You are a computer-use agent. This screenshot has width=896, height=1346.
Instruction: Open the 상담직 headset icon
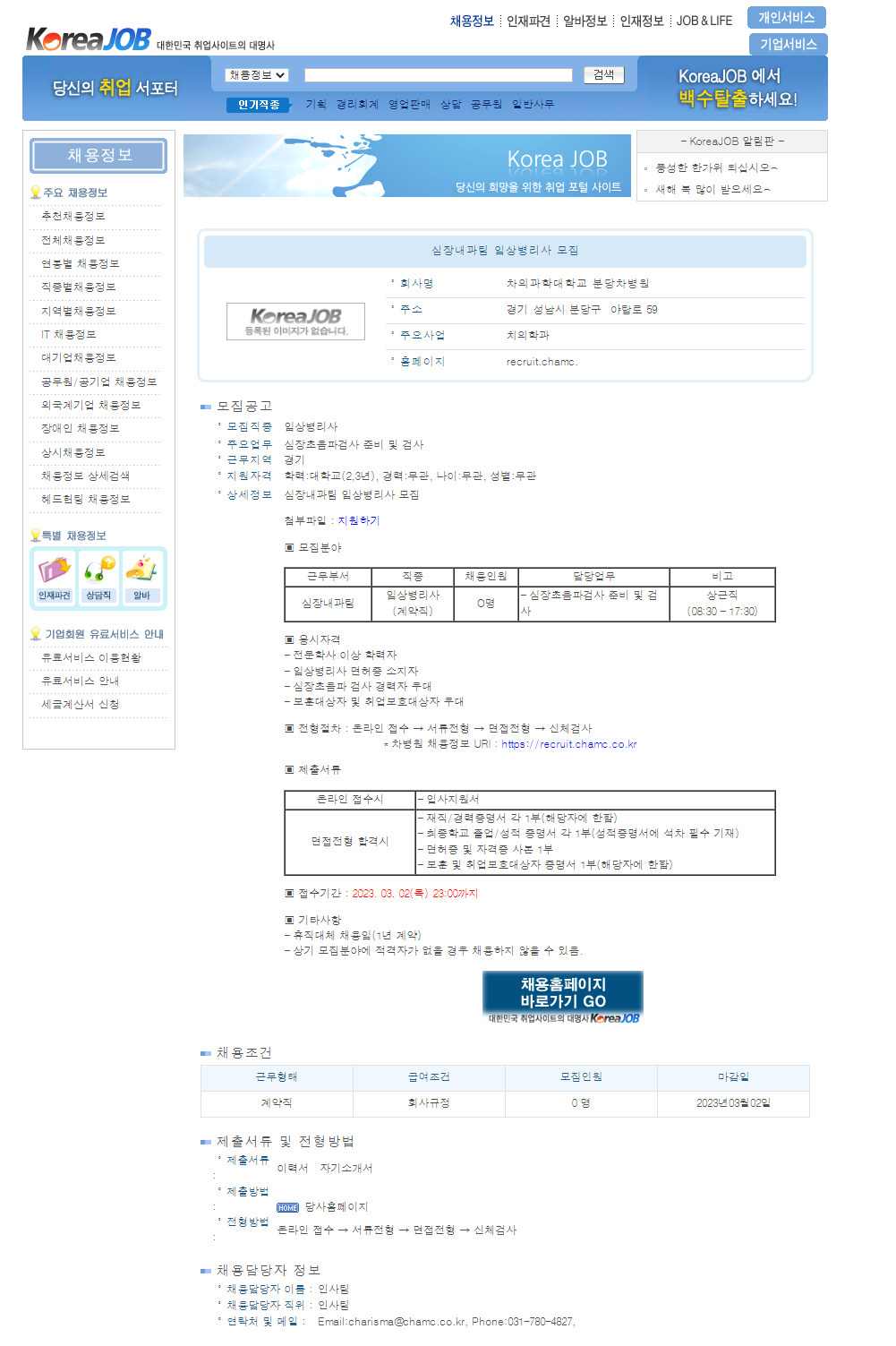(x=98, y=578)
